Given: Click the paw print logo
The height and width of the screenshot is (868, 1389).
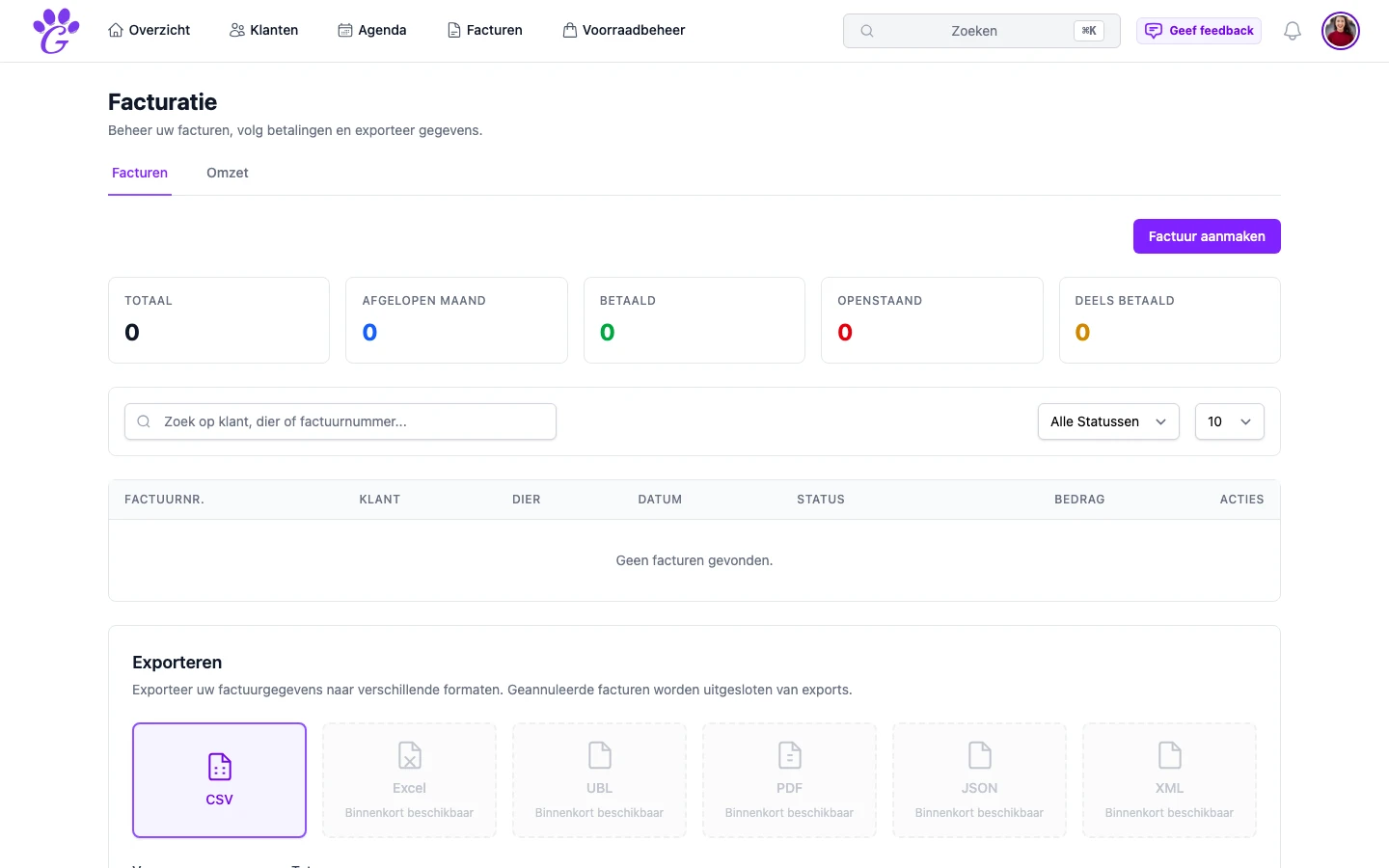Looking at the screenshot, I should [x=56, y=31].
